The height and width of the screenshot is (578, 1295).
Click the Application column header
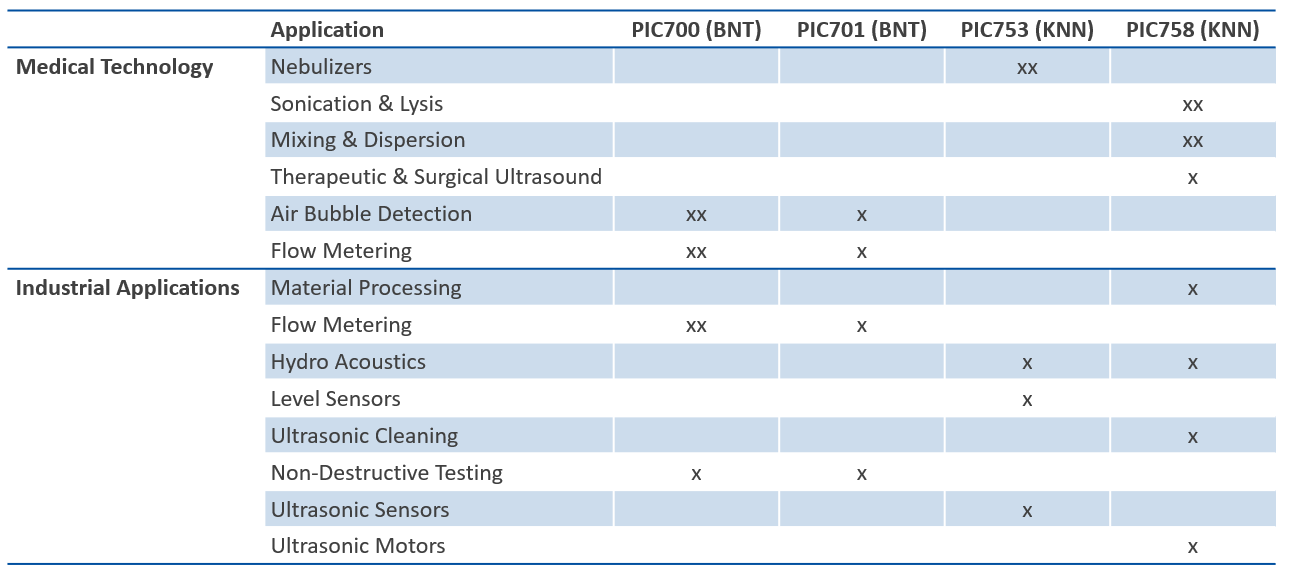pyautogui.click(x=327, y=30)
